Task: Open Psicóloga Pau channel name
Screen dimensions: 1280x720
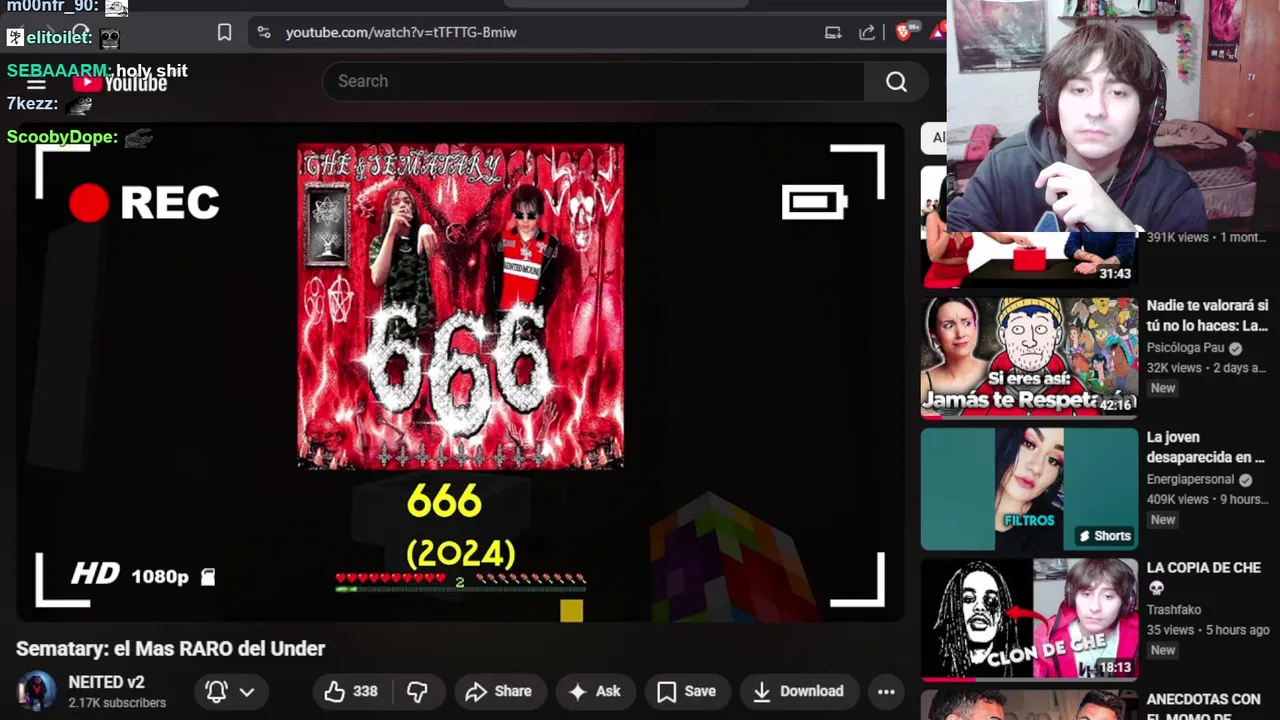Action: 1186,348
